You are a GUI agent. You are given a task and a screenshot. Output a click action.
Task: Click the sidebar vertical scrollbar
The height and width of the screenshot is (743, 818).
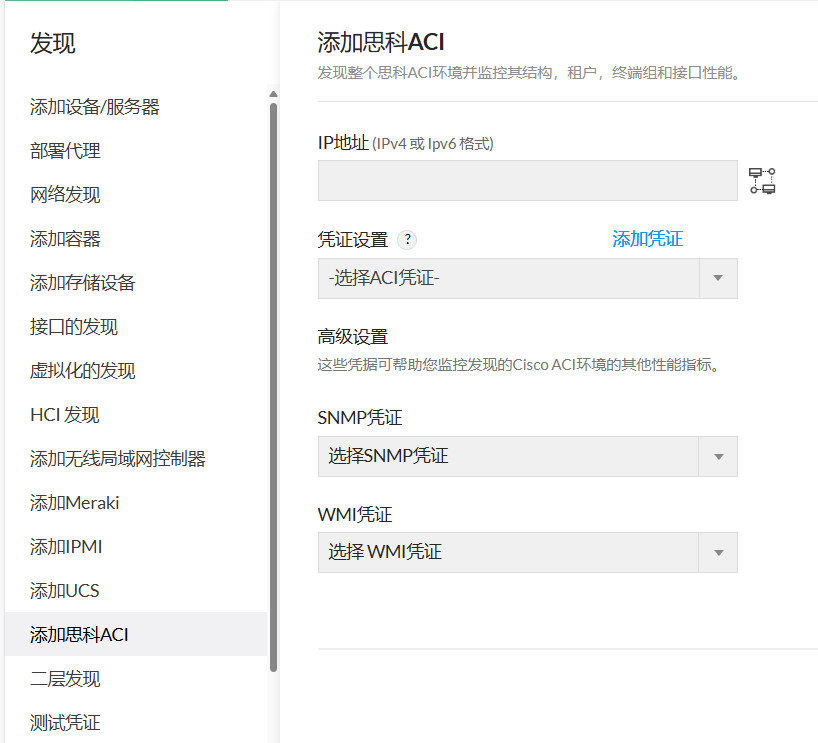coord(273,387)
